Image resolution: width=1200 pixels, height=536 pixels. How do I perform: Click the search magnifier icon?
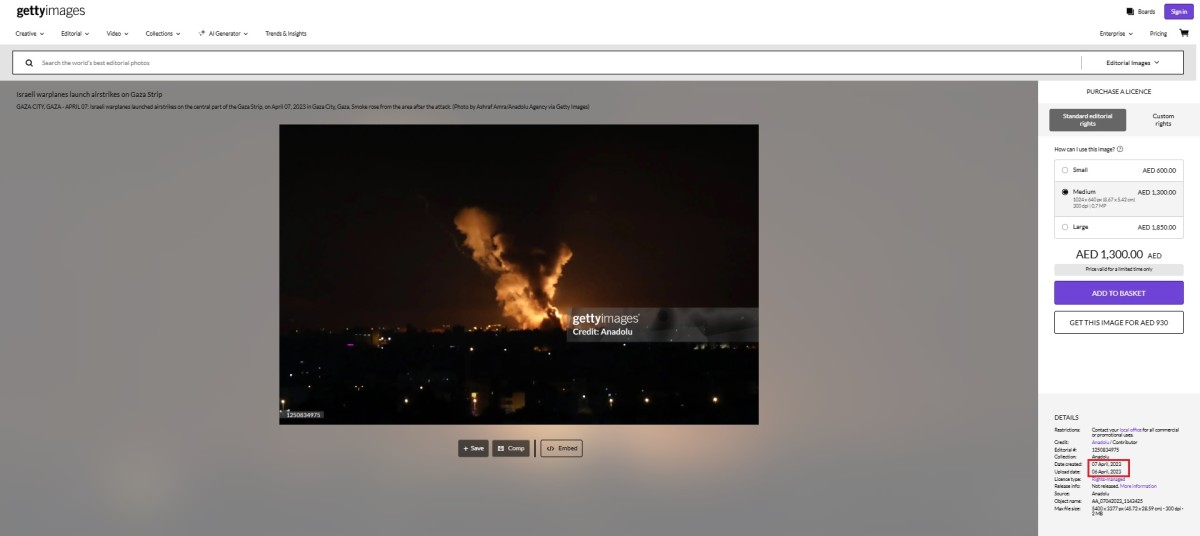pyautogui.click(x=29, y=62)
